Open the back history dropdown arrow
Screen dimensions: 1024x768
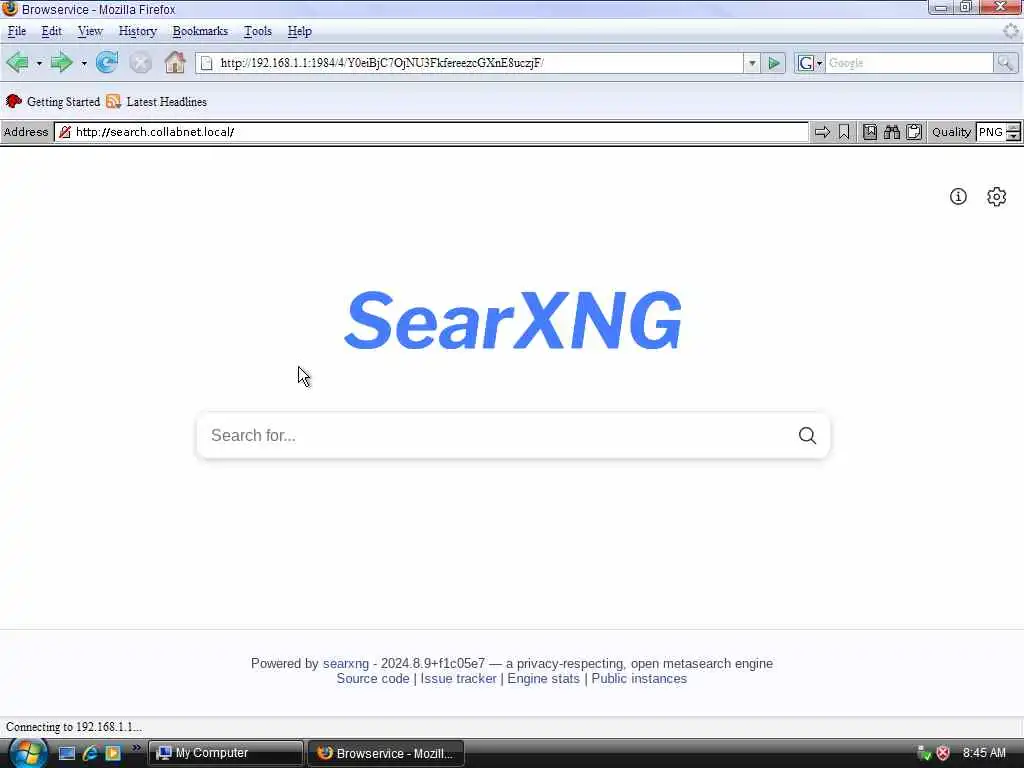pos(39,63)
